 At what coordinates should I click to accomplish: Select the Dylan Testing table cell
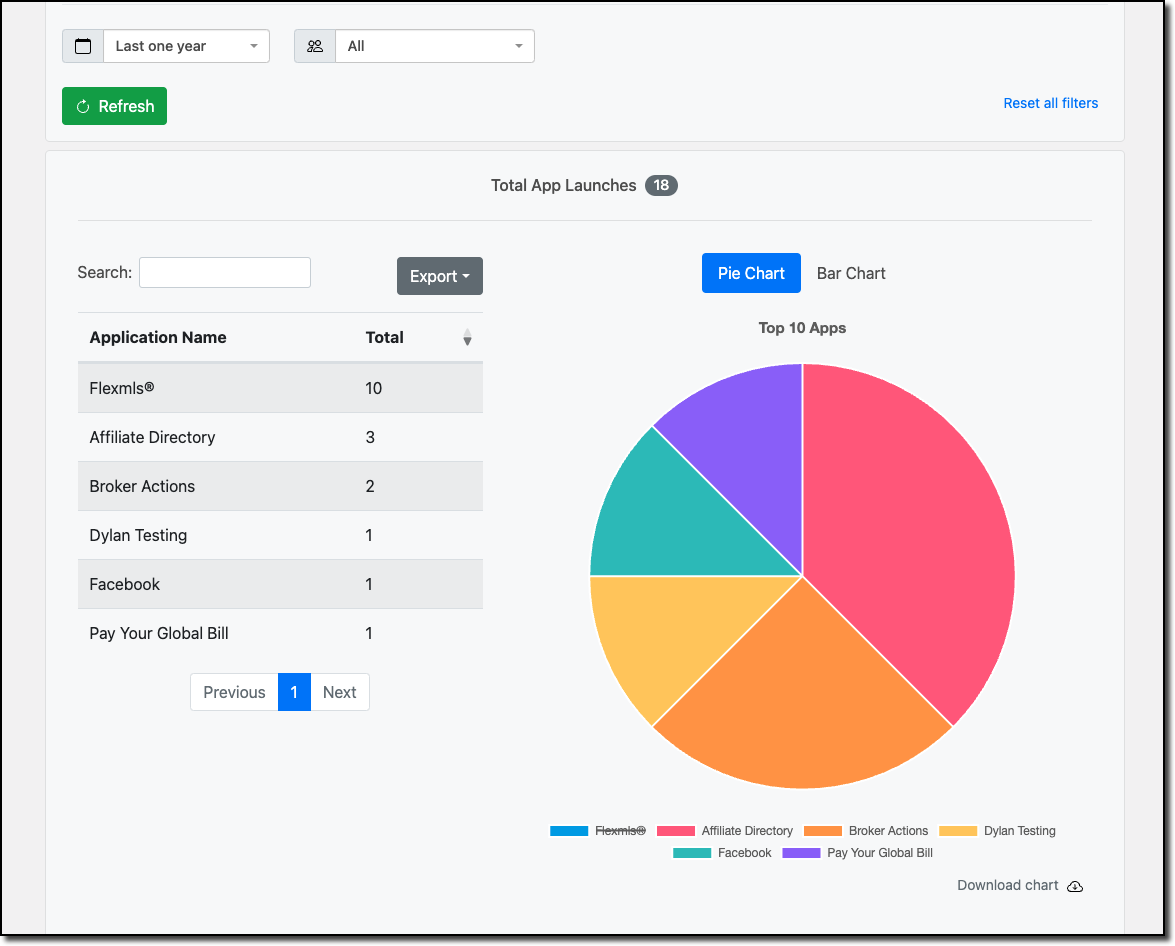[x=138, y=535]
